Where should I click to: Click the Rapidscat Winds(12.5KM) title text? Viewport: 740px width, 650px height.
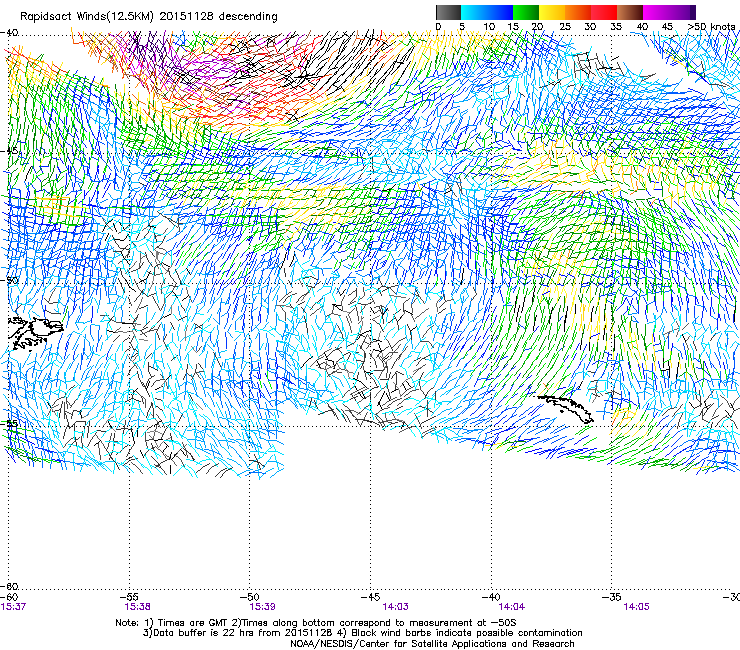[x=86, y=17]
